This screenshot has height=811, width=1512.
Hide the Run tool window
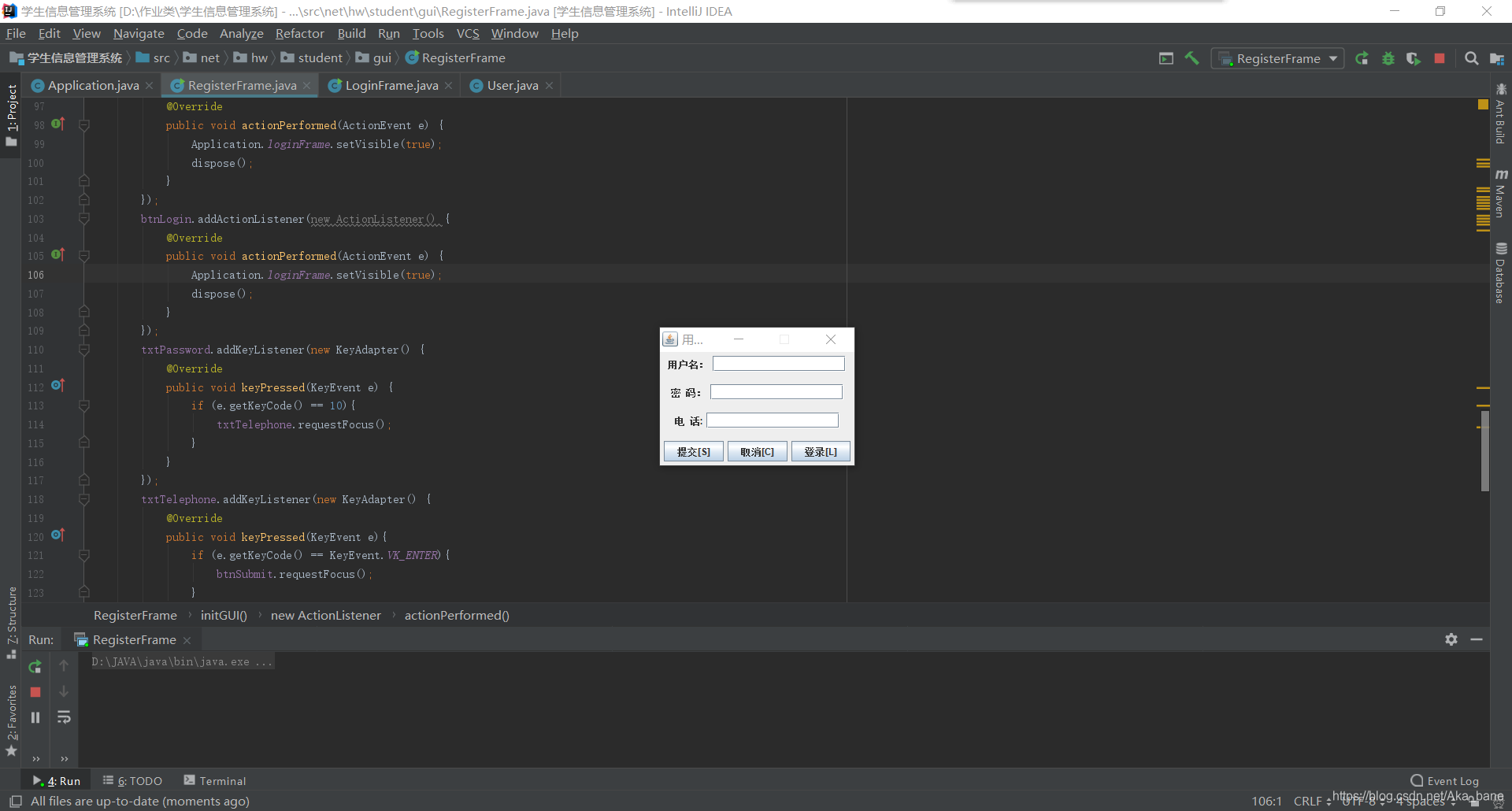(x=1477, y=639)
